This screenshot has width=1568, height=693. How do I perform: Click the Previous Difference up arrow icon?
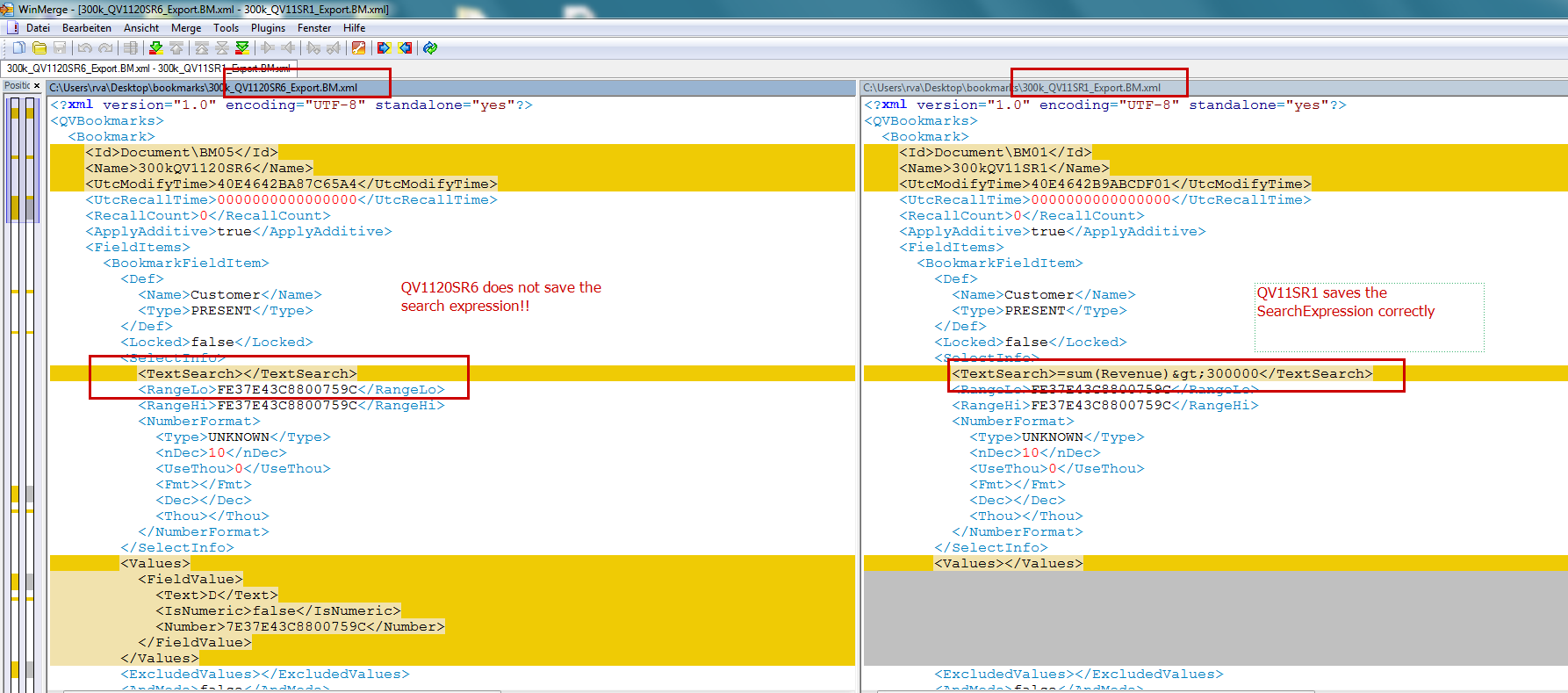coord(176,47)
